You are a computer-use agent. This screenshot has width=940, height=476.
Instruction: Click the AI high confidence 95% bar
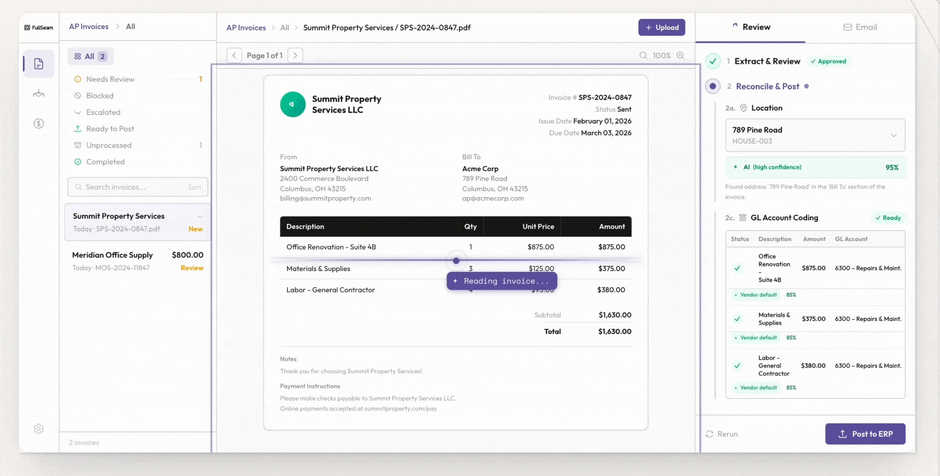(815, 167)
